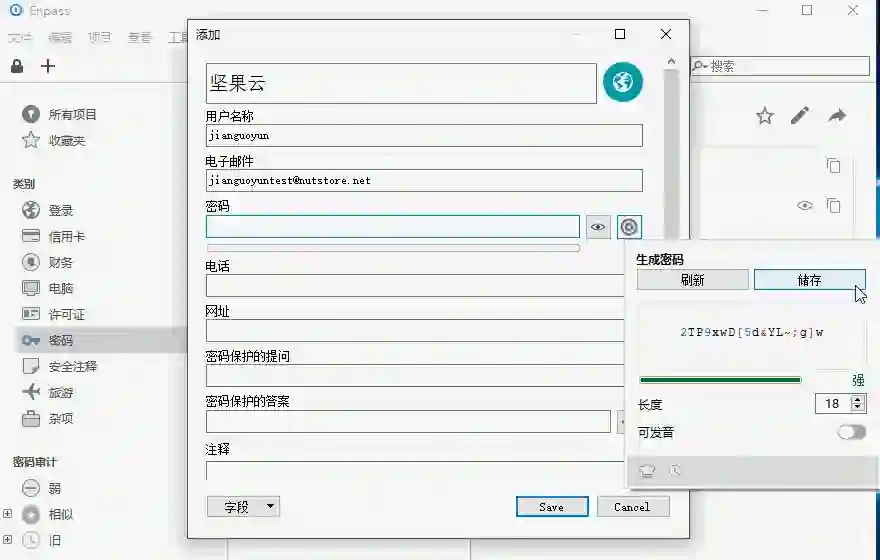This screenshot has width=880, height=560.
Task: Click the strength bar under 密码 field
Action: (x=393, y=247)
